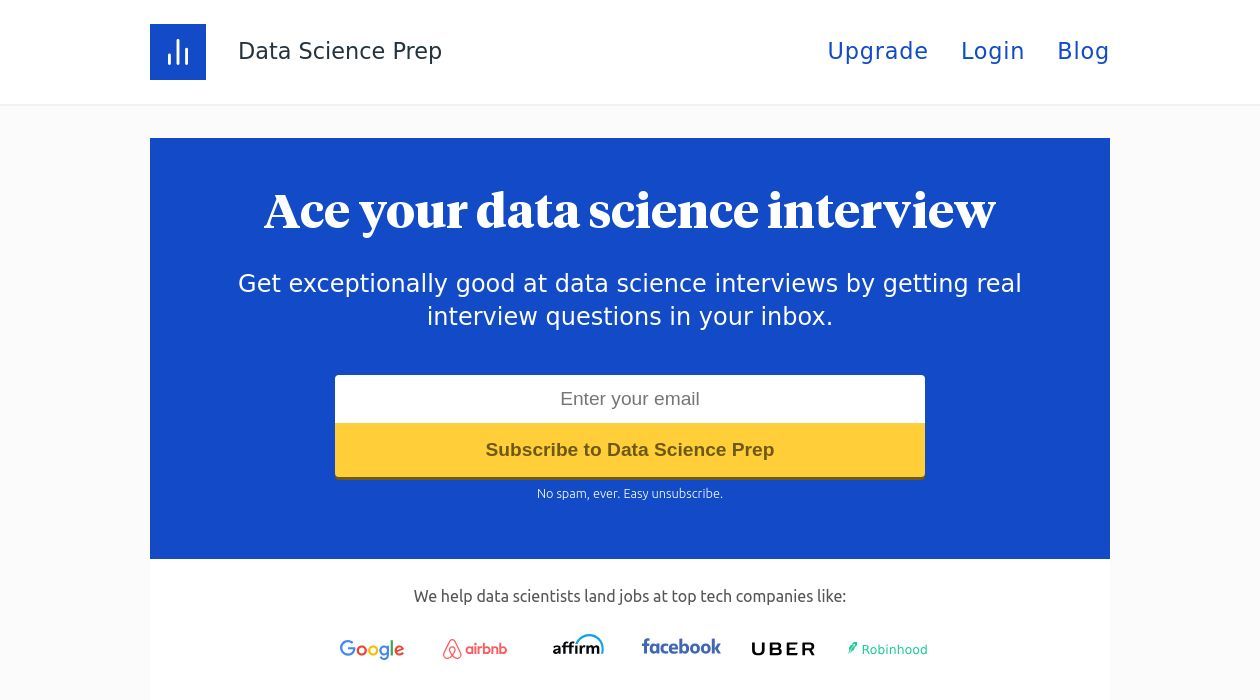Click the top tech companies caption
This screenshot has height=700, width=1260.
coord(630,596)
